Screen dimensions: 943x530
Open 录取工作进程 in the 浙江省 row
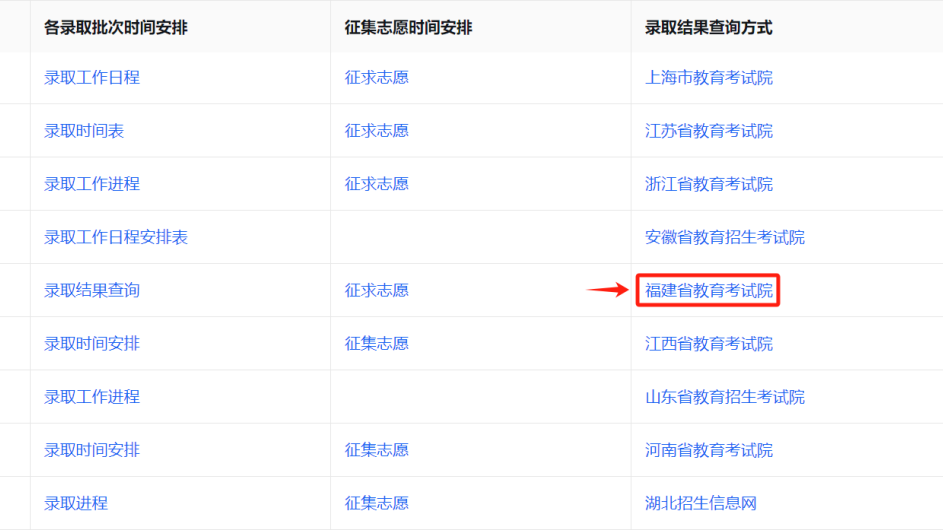pyautogui.click(x=91, y=183)
